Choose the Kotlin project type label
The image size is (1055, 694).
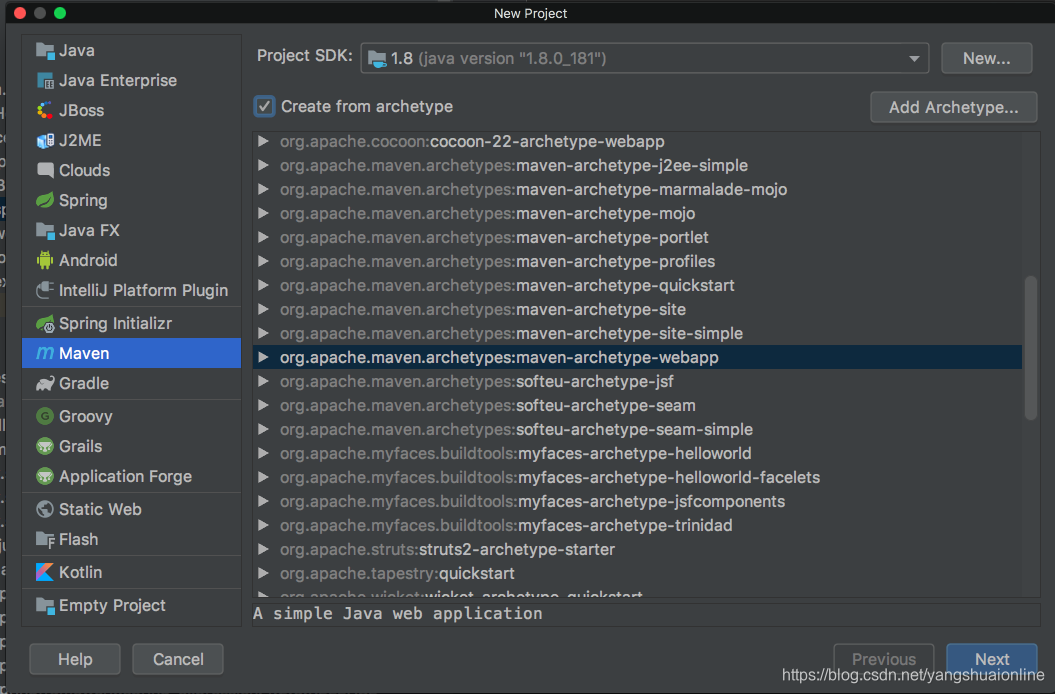[81, 572]
